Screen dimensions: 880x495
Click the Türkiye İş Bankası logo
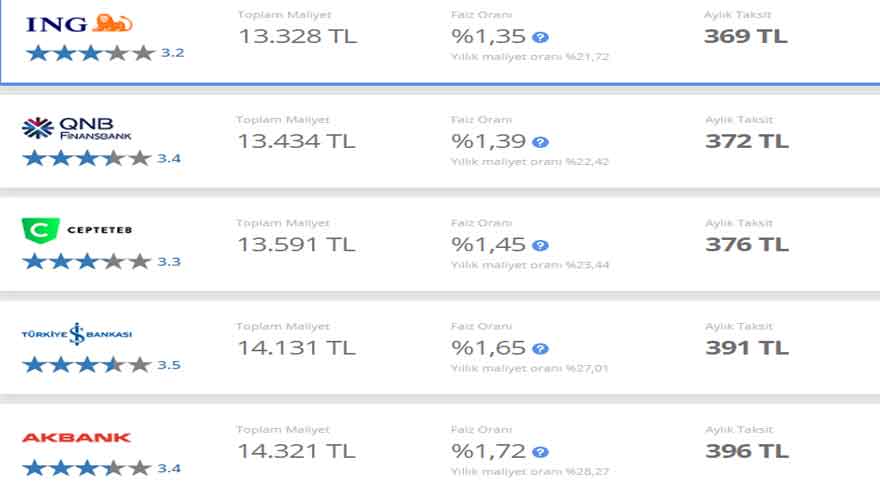[77, 333]
